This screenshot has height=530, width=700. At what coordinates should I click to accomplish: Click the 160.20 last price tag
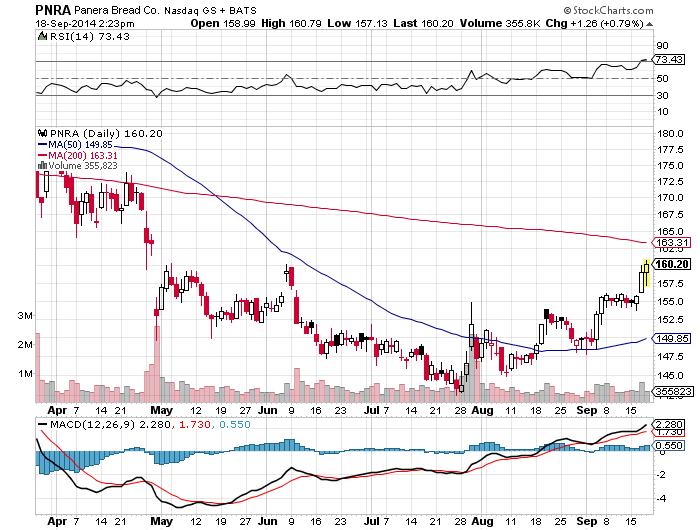pyautogui.click(x=672, y=264)
